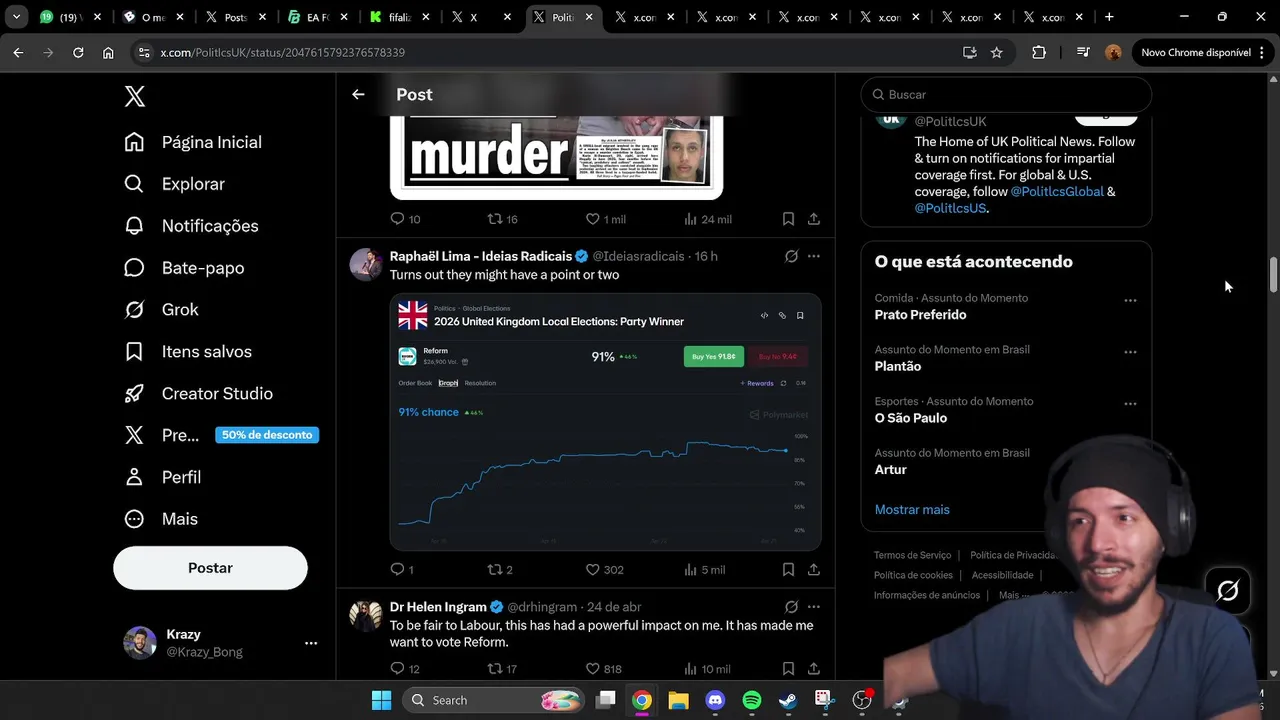Reload page in Chrome toolbar
This screenshot has width=1280, height=720.
coord(78,52)
